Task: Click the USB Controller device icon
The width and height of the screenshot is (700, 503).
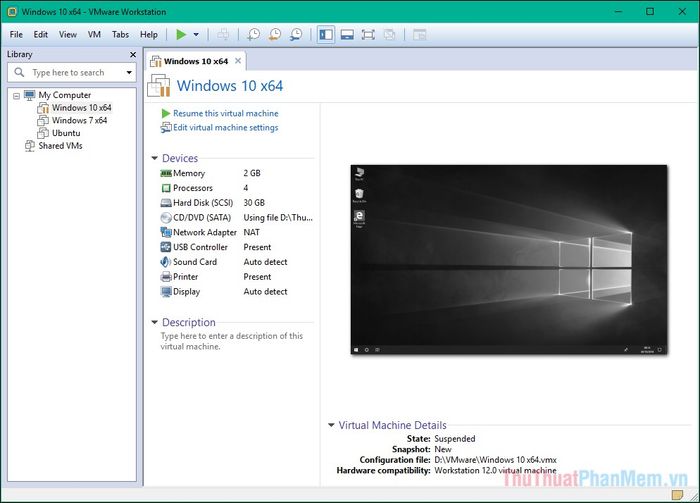Action: (x=166, y=247)
